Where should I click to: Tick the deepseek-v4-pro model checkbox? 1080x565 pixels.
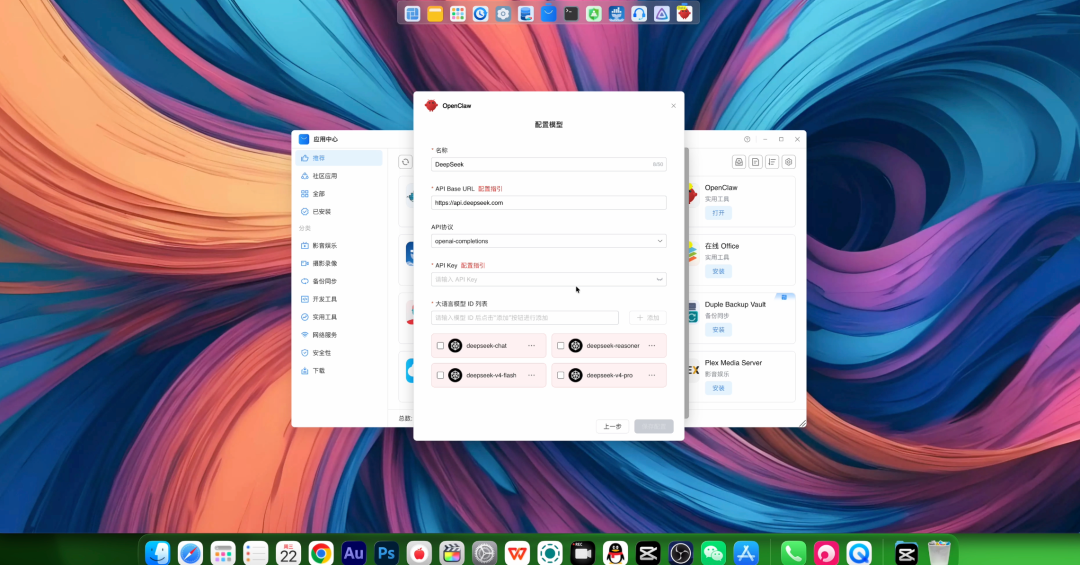click(x=561, y=376)
